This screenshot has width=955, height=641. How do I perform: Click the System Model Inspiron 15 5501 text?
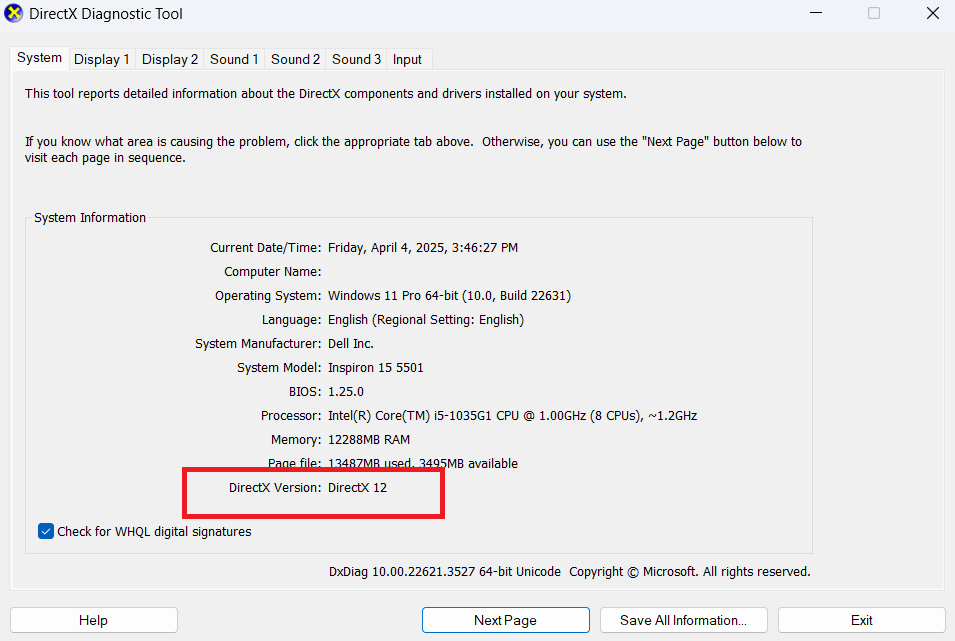pyautogui.click(x=375, y=367)
